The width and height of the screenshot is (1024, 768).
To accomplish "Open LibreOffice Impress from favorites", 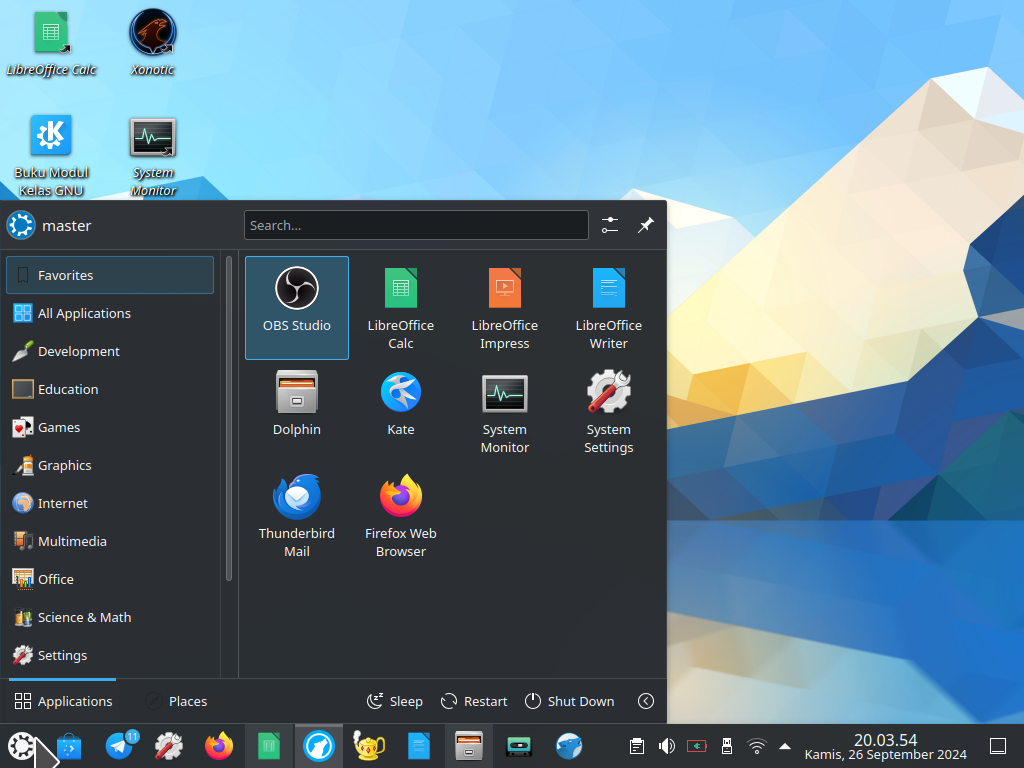I will point(505,308).
